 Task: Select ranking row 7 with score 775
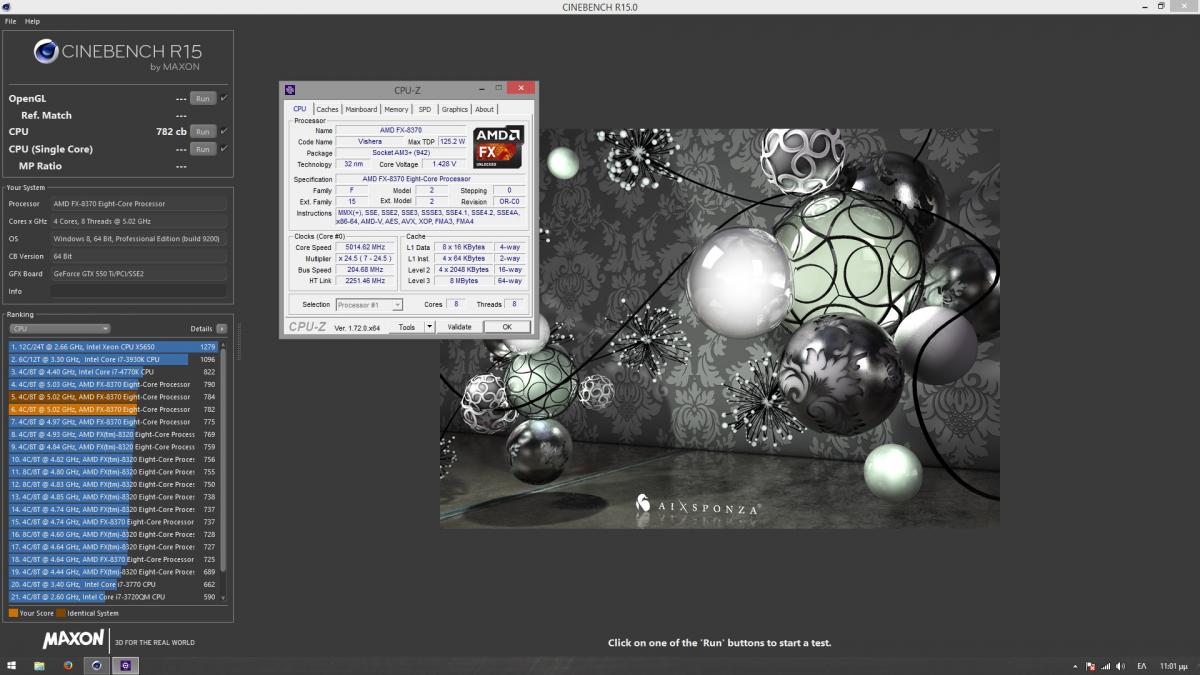tap(113, 422)
